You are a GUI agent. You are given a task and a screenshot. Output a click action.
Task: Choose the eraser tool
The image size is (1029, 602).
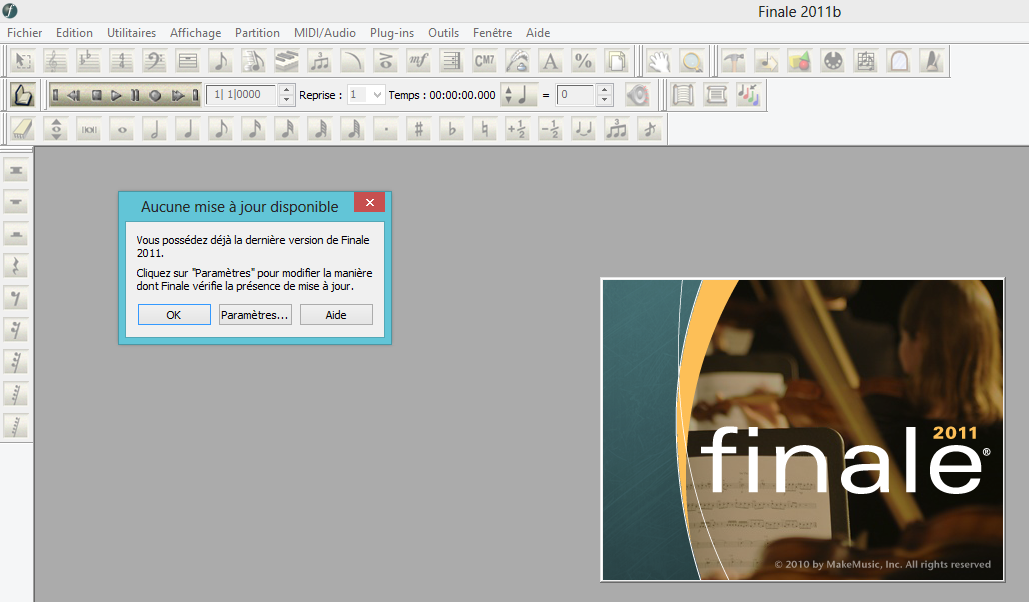(x=23, y=129)
